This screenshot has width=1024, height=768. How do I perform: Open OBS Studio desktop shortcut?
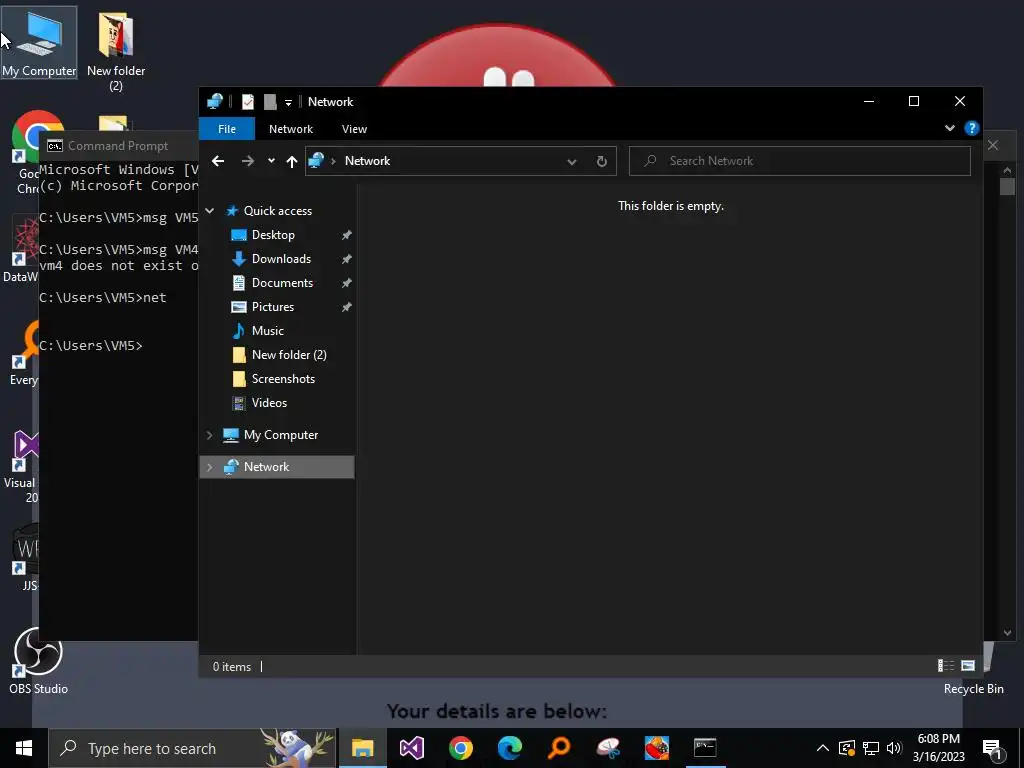[39, 660]
